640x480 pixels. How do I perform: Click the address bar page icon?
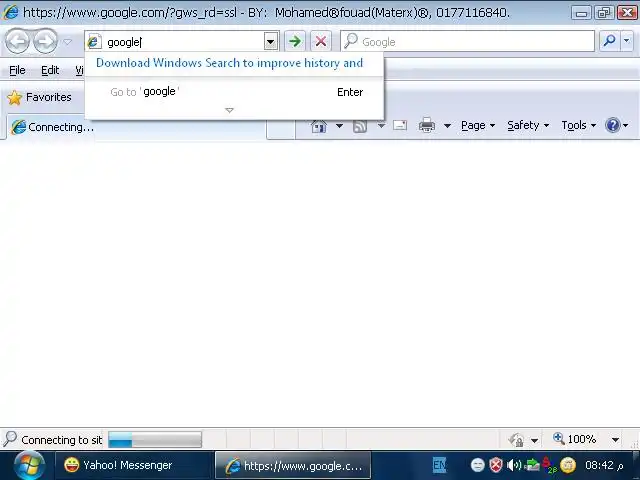tap(94, 41)
